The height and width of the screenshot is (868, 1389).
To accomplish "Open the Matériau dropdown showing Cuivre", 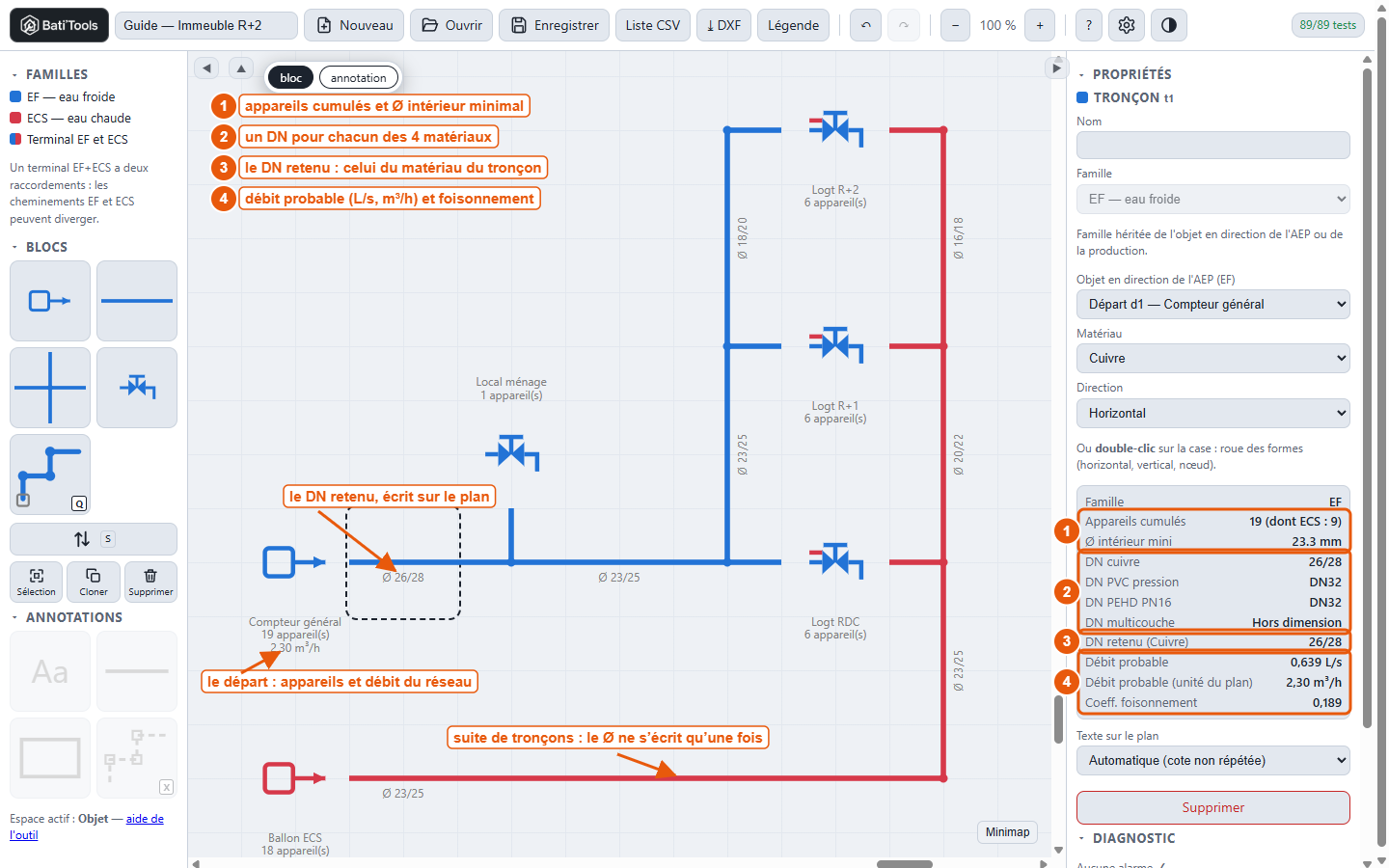I will pyautogui.click(x=1212, y=358).
